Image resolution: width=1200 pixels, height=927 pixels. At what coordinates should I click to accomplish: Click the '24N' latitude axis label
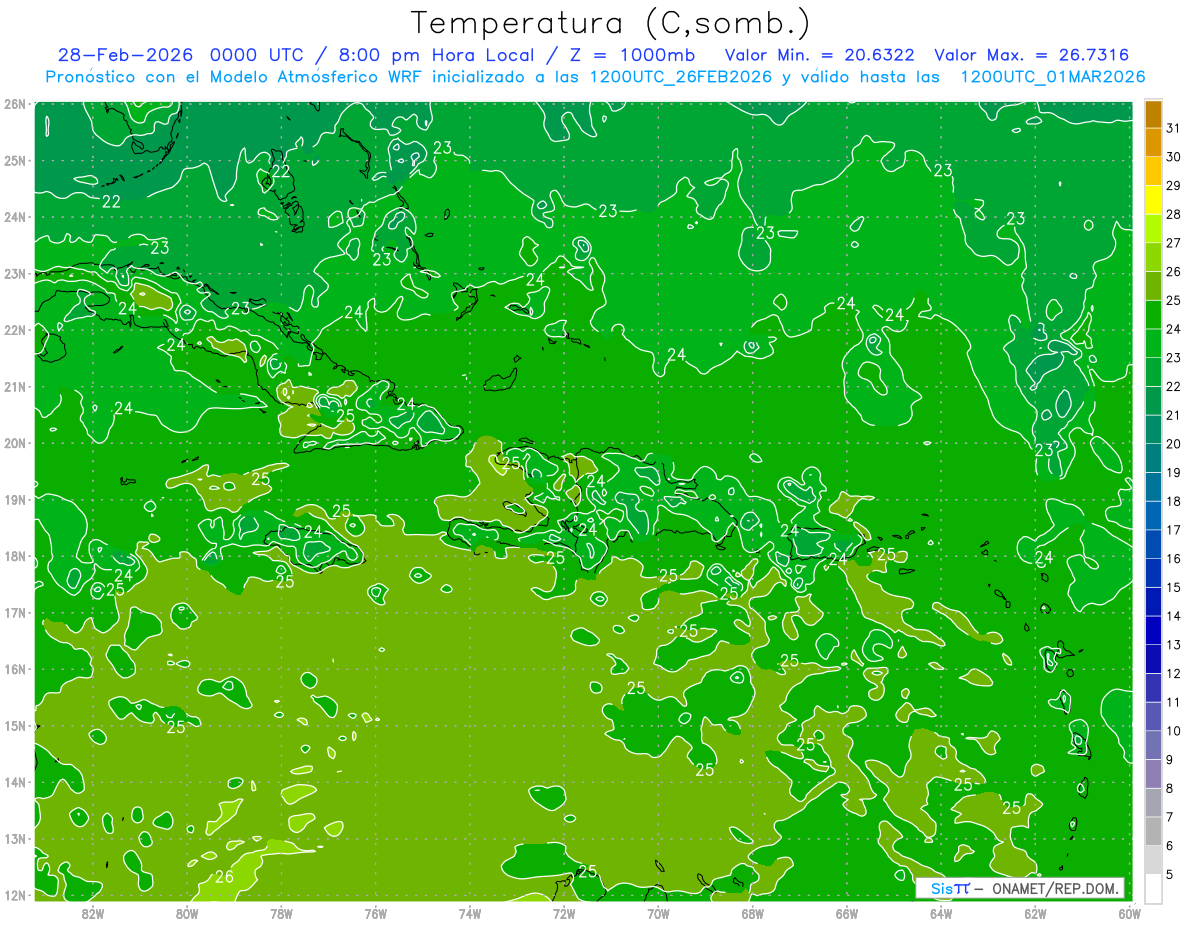(x=13, y=217)
